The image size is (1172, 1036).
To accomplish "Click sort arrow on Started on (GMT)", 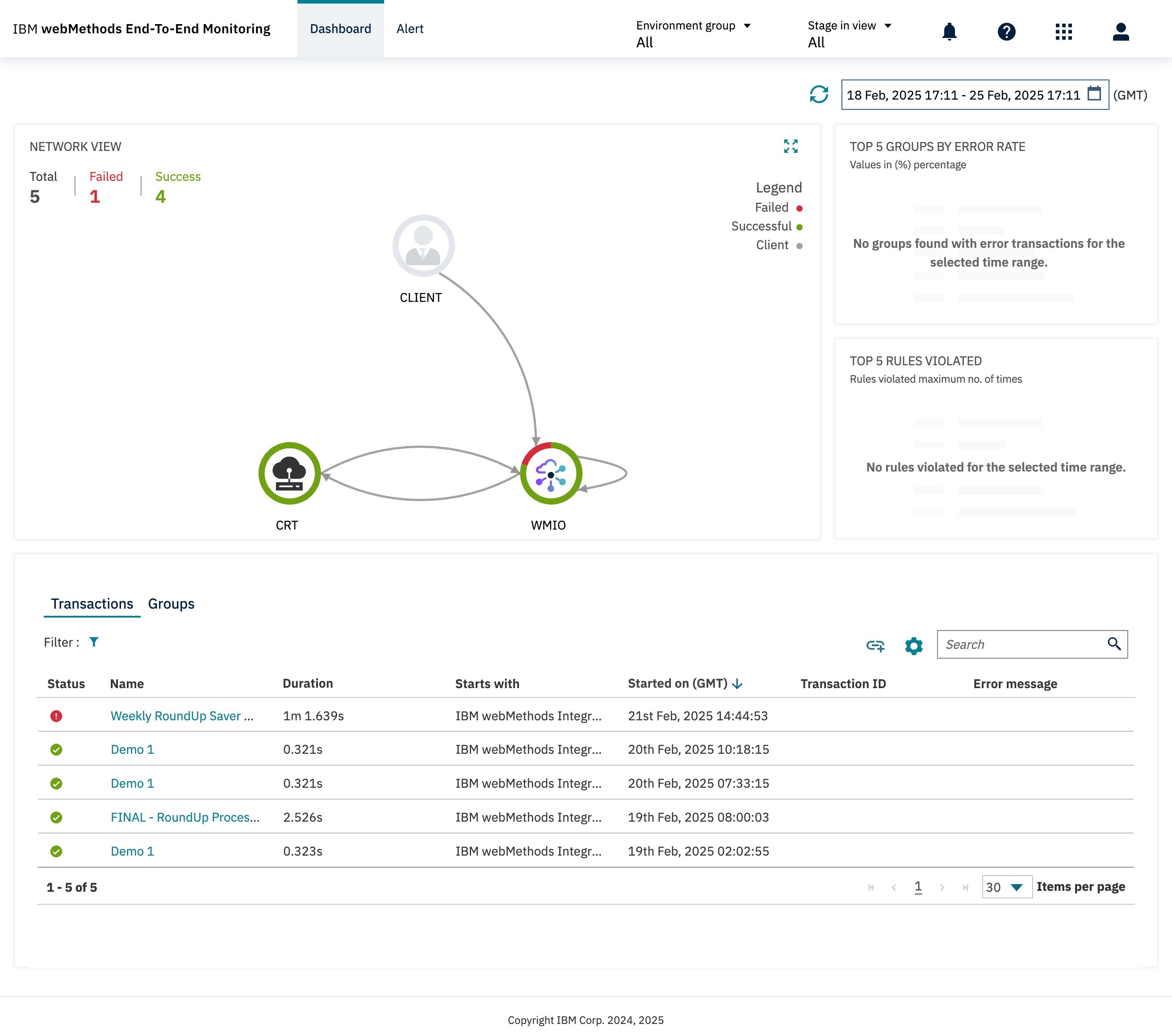I will [x=737, y=683].
